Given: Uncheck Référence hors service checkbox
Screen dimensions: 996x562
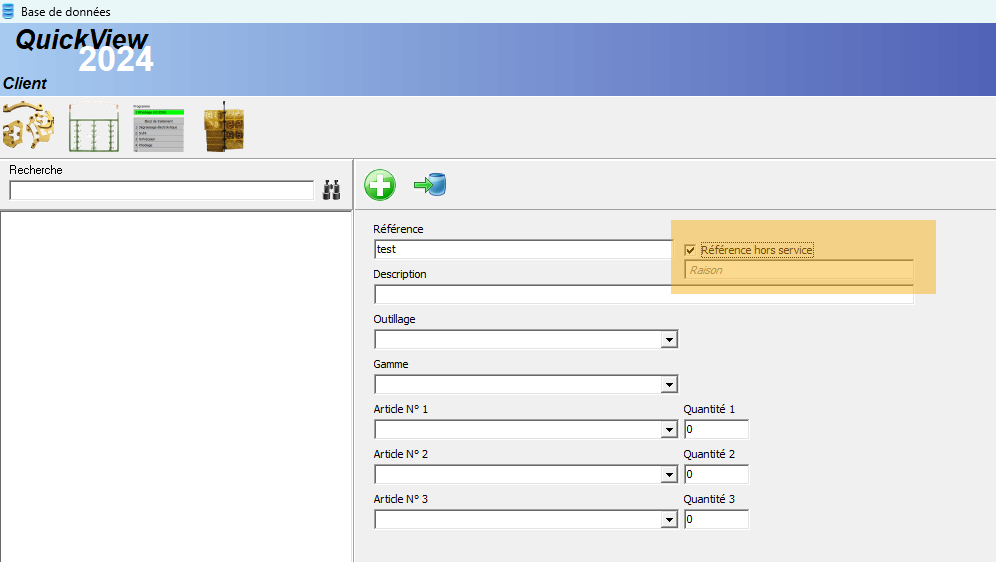Looking at the screenshot, I should click(x=690, y=250).
